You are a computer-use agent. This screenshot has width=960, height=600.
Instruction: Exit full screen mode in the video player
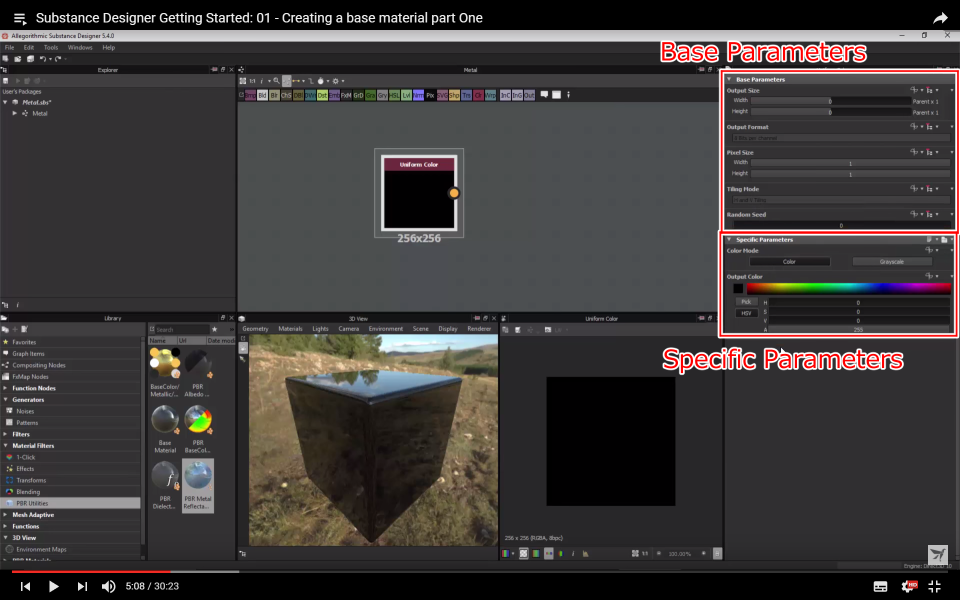[934, 587]
